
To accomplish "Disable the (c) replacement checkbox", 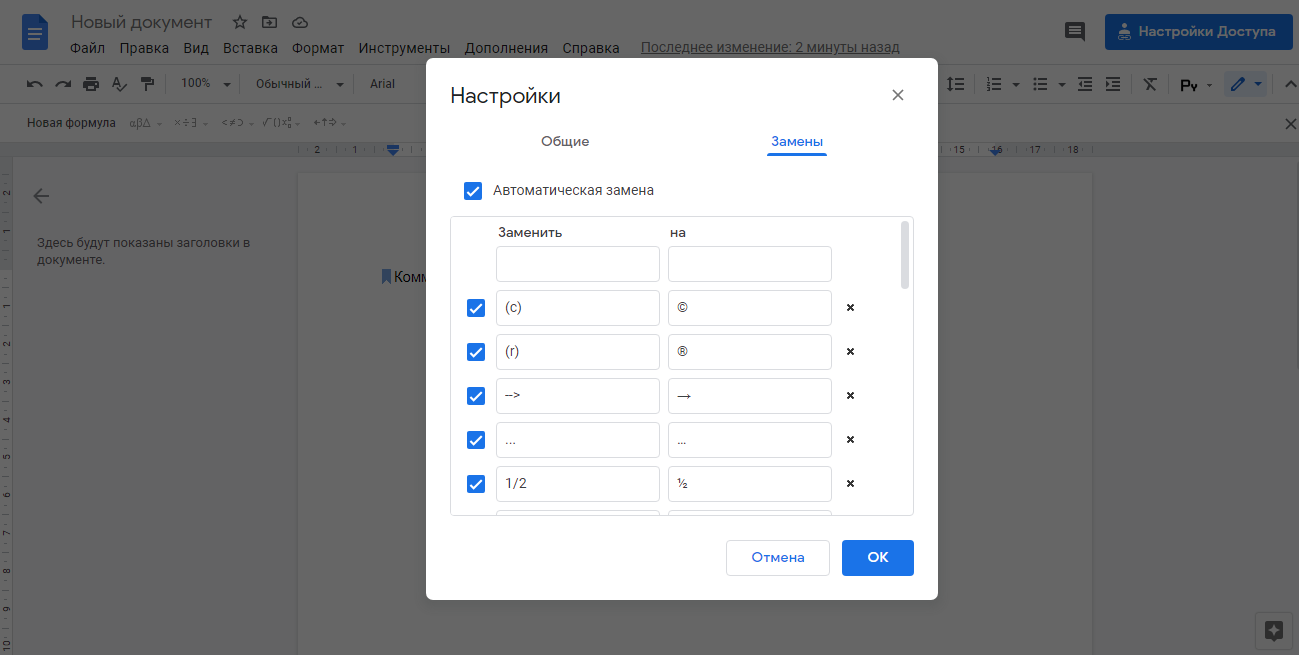I will click(476, 308).
